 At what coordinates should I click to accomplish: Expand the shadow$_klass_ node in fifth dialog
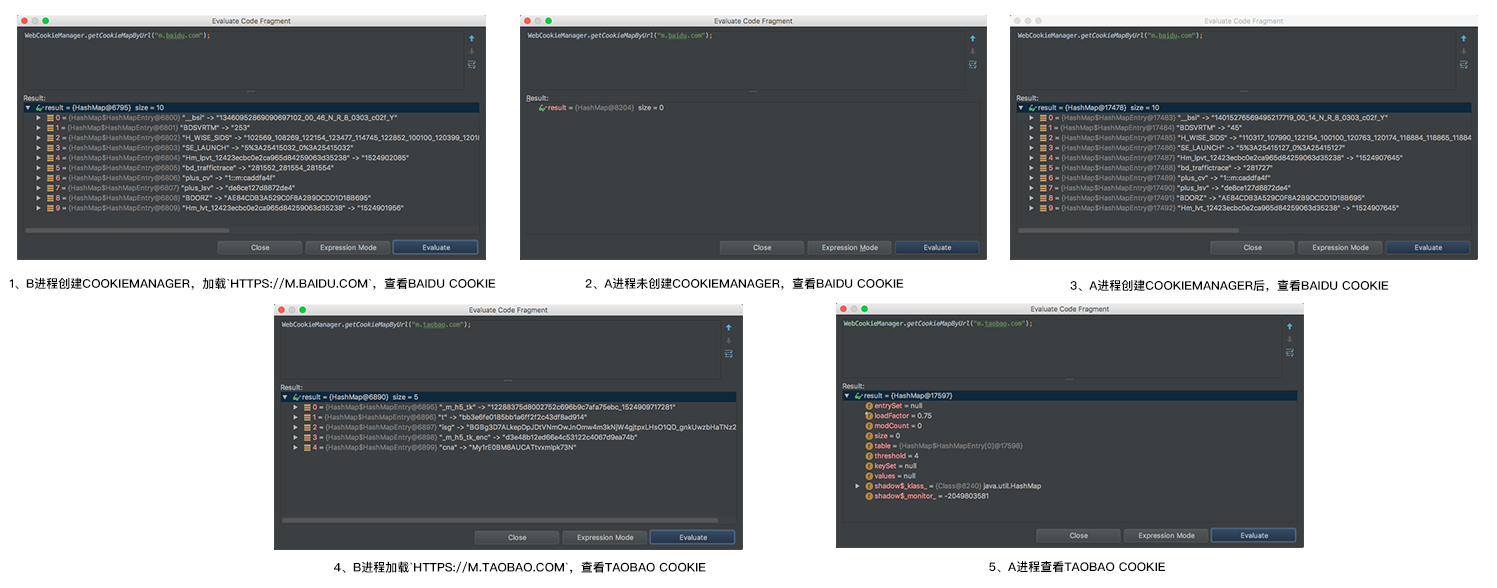(x=857, y=486)
